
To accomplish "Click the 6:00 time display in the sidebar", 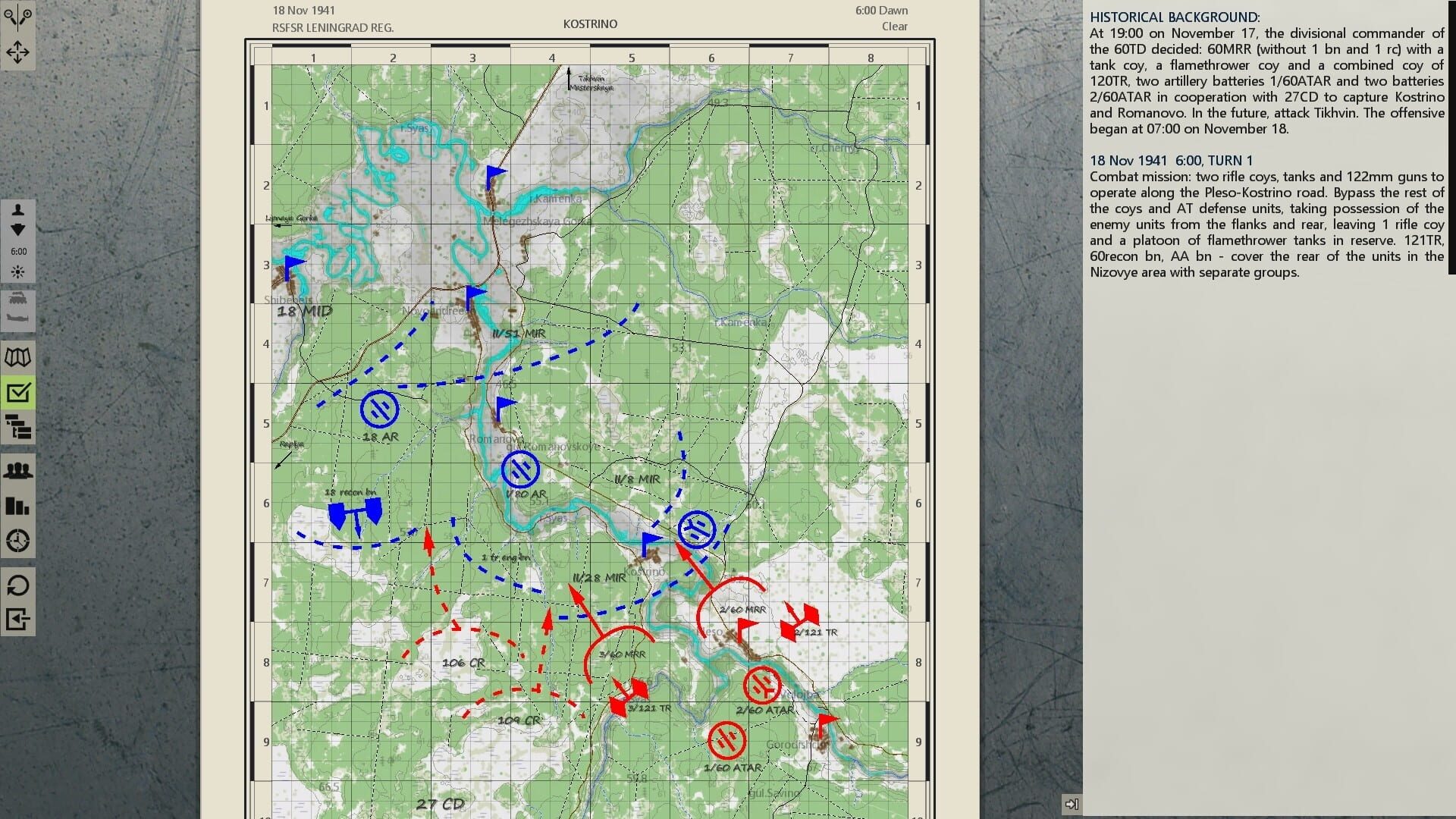I will [x=17, y=250].
